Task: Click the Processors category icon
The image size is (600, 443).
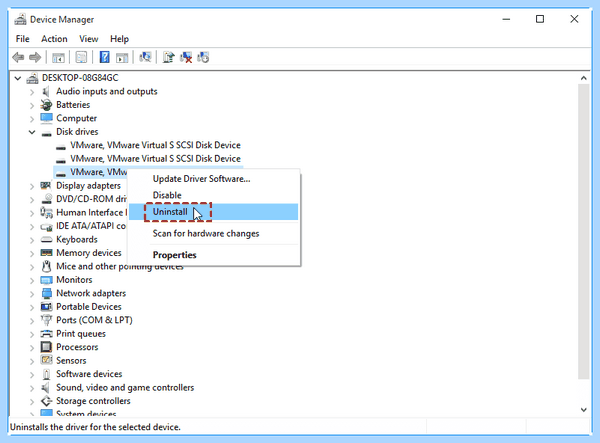Action: [x=46, y=347]
